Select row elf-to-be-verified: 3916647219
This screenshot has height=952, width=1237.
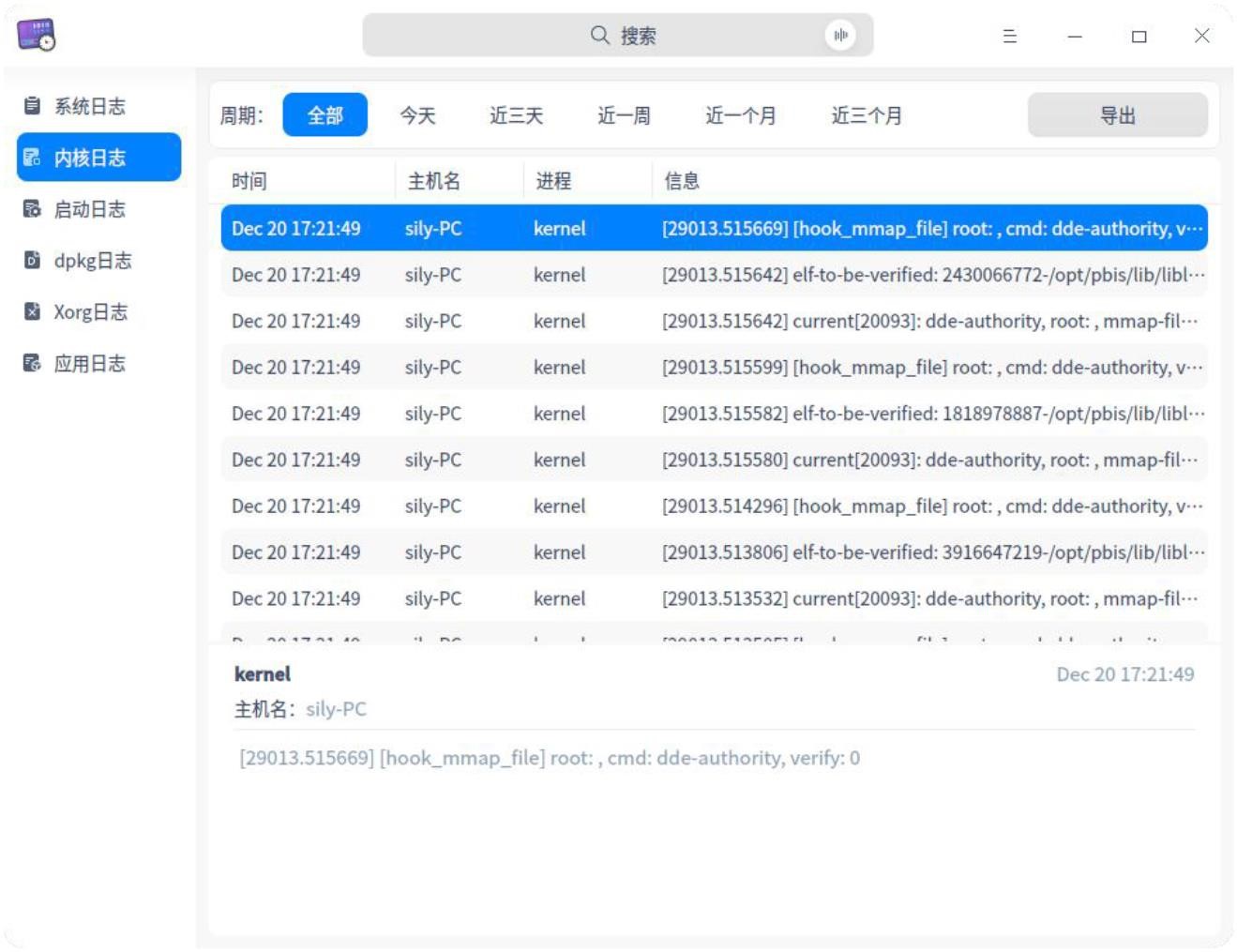(715, 552)
